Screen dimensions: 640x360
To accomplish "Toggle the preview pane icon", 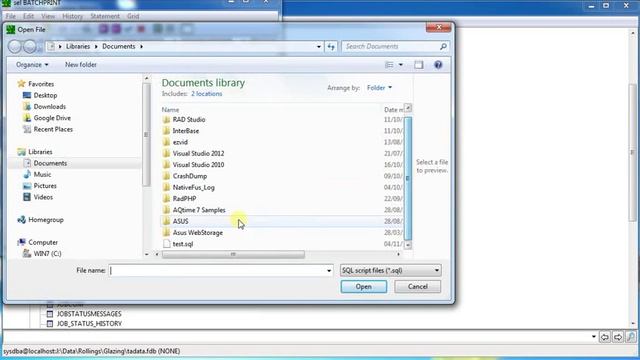I will pos(419,65).
